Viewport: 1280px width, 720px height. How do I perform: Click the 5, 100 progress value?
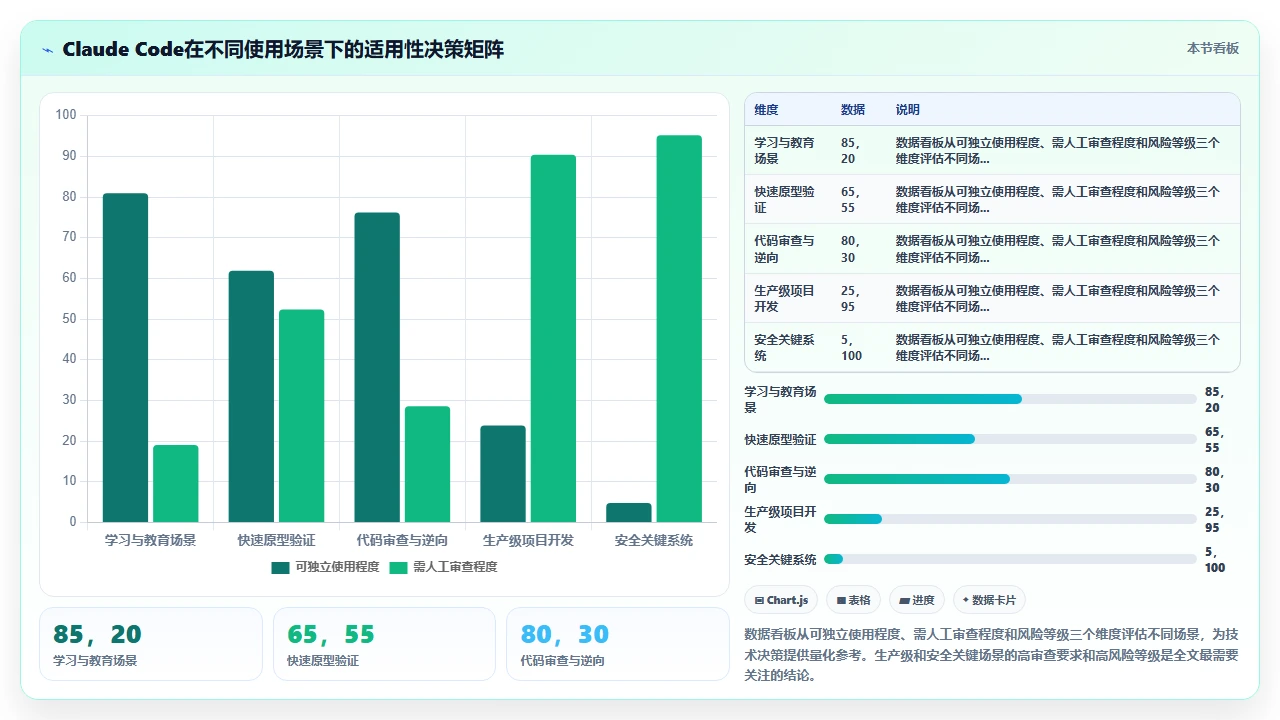pos(1215,559)
